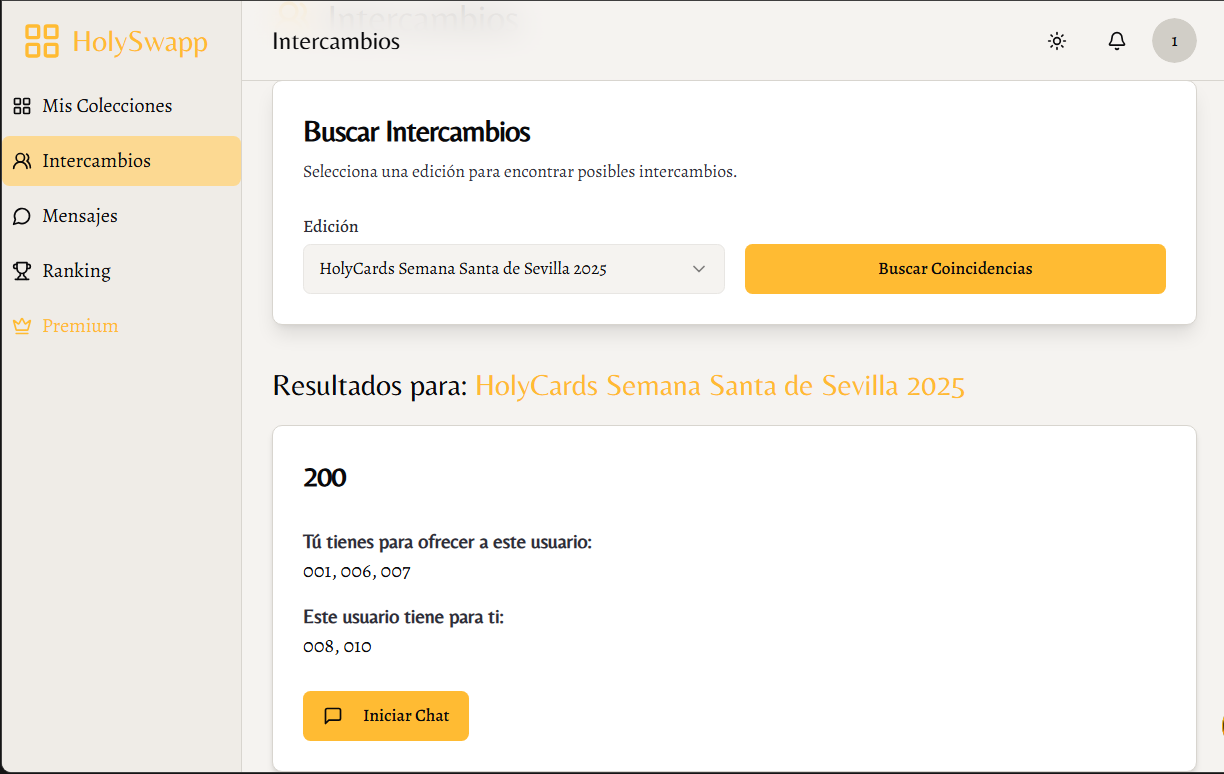Select the Premium crown icon
This screenshot has height=774, width=1224.
pyautogui.click(x=21, y=325)
